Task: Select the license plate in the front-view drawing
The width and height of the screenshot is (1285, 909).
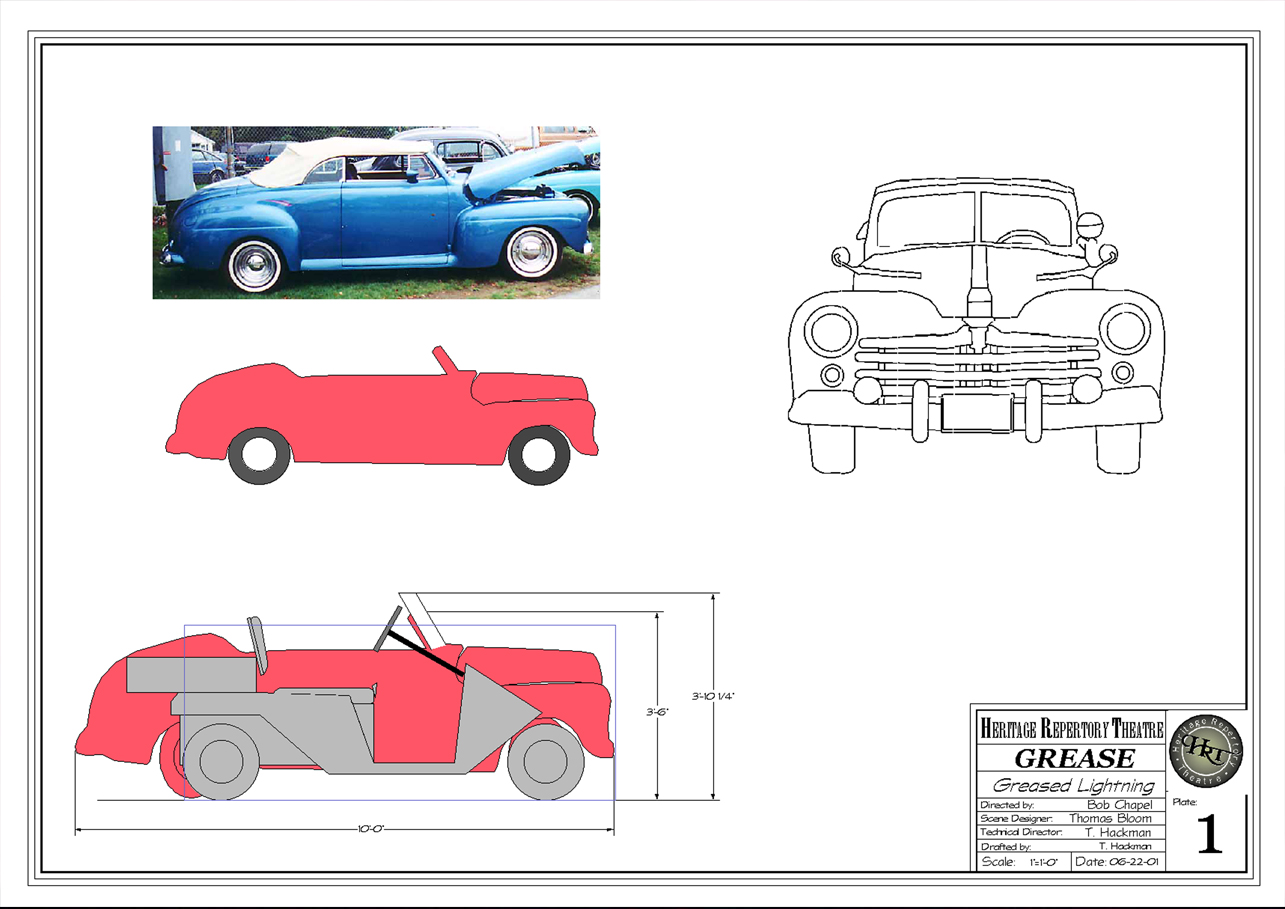Action: [976, 413]
